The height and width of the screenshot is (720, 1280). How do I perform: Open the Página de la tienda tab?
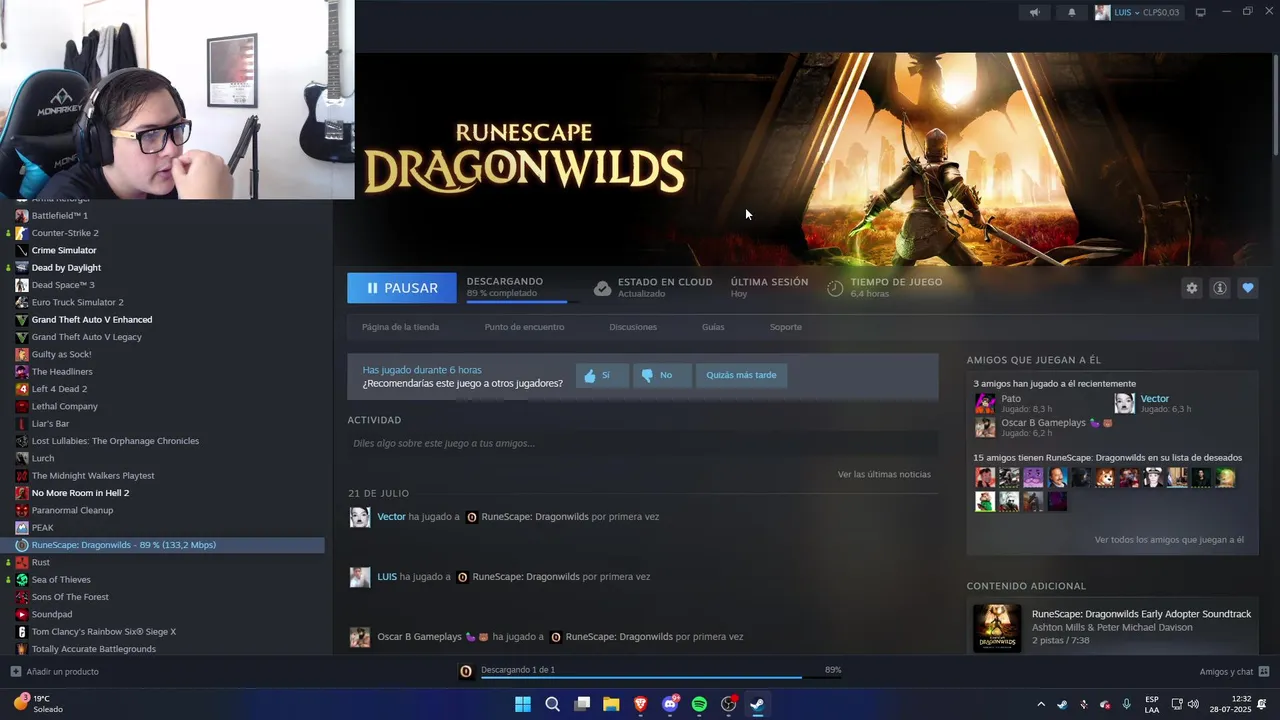coord(400,327)
